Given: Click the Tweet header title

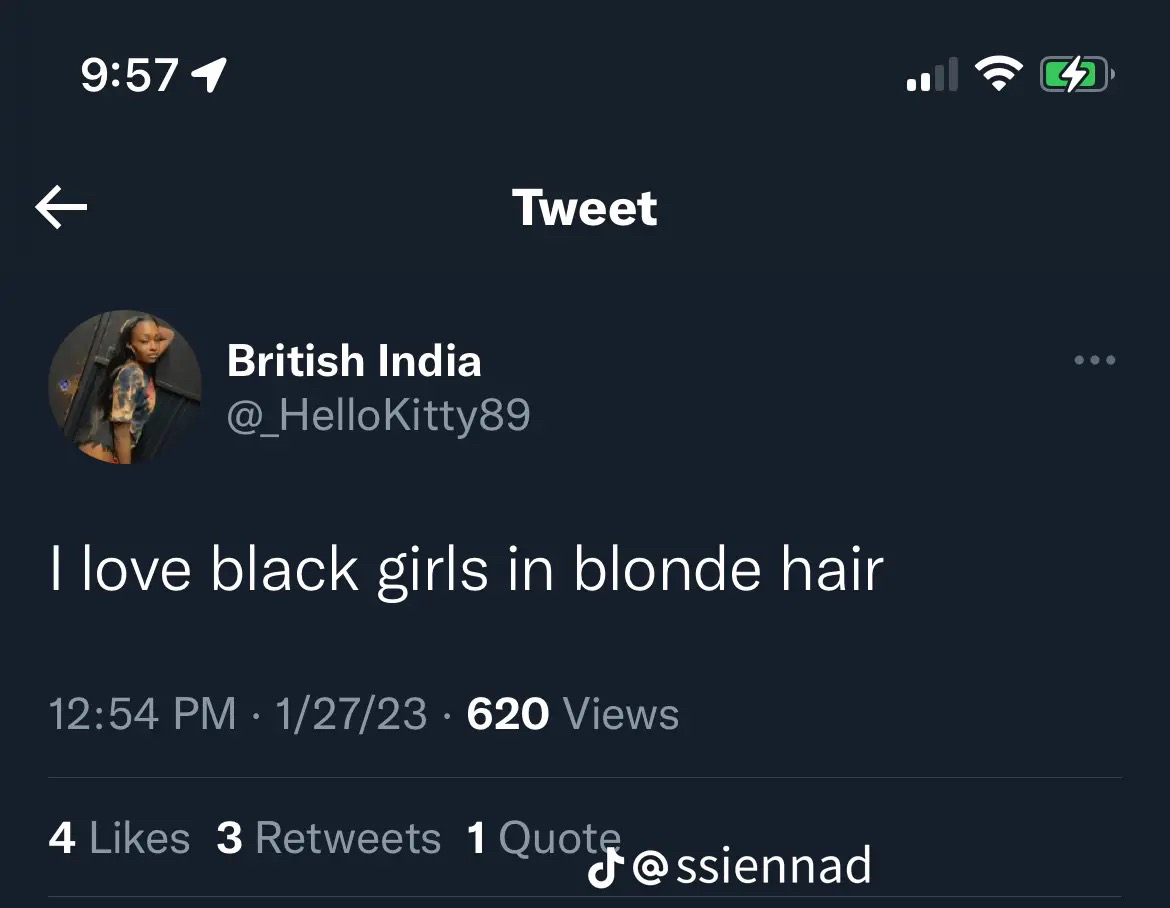Looking at the screenshot, I should pos(584,207).
